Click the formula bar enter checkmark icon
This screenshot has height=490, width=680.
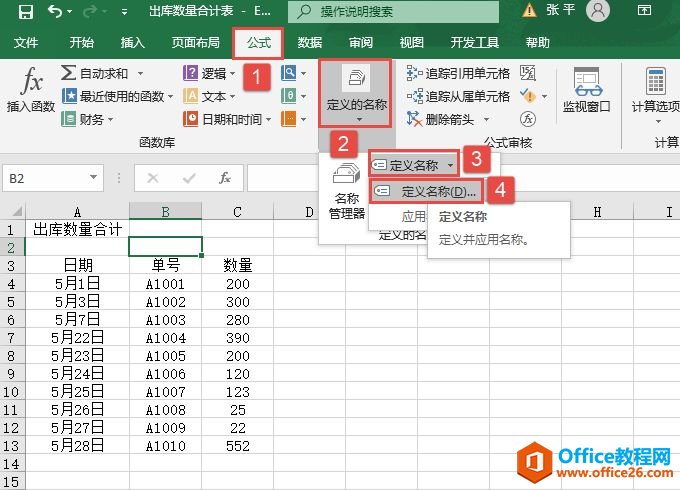point(189,178)
